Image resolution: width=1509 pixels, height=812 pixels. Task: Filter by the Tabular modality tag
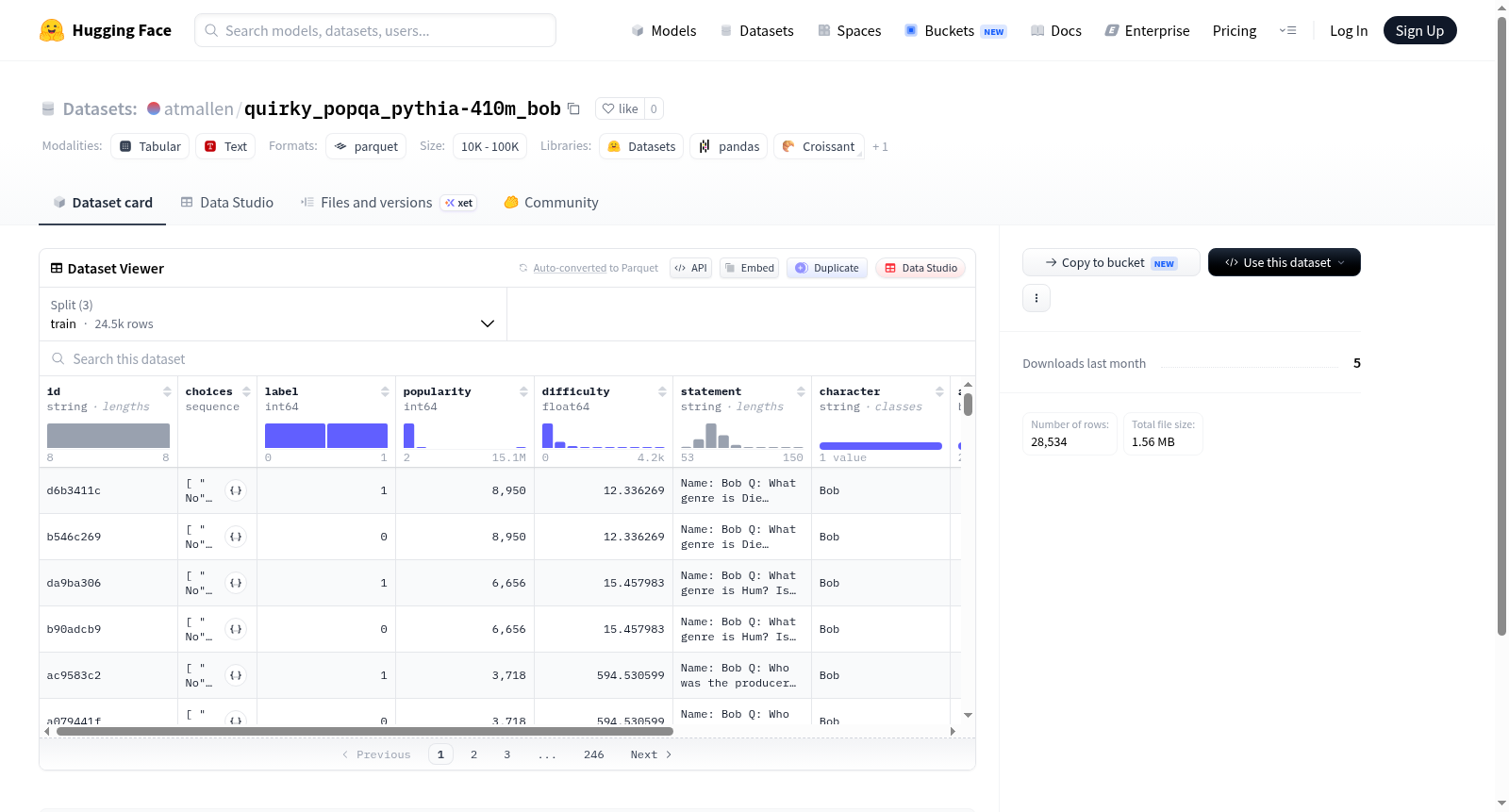click(x=150, y=146)
